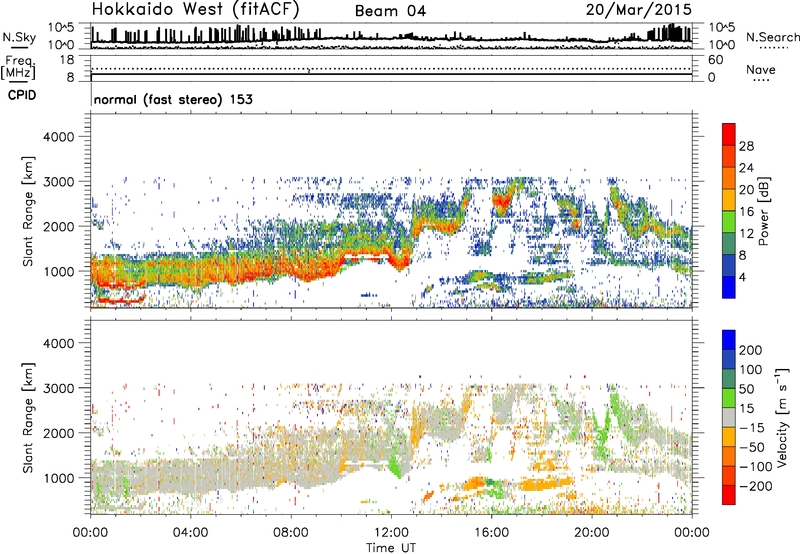
Task: Pick the blue top segment of the velocity colorbar
Action: tap(729, 340)
